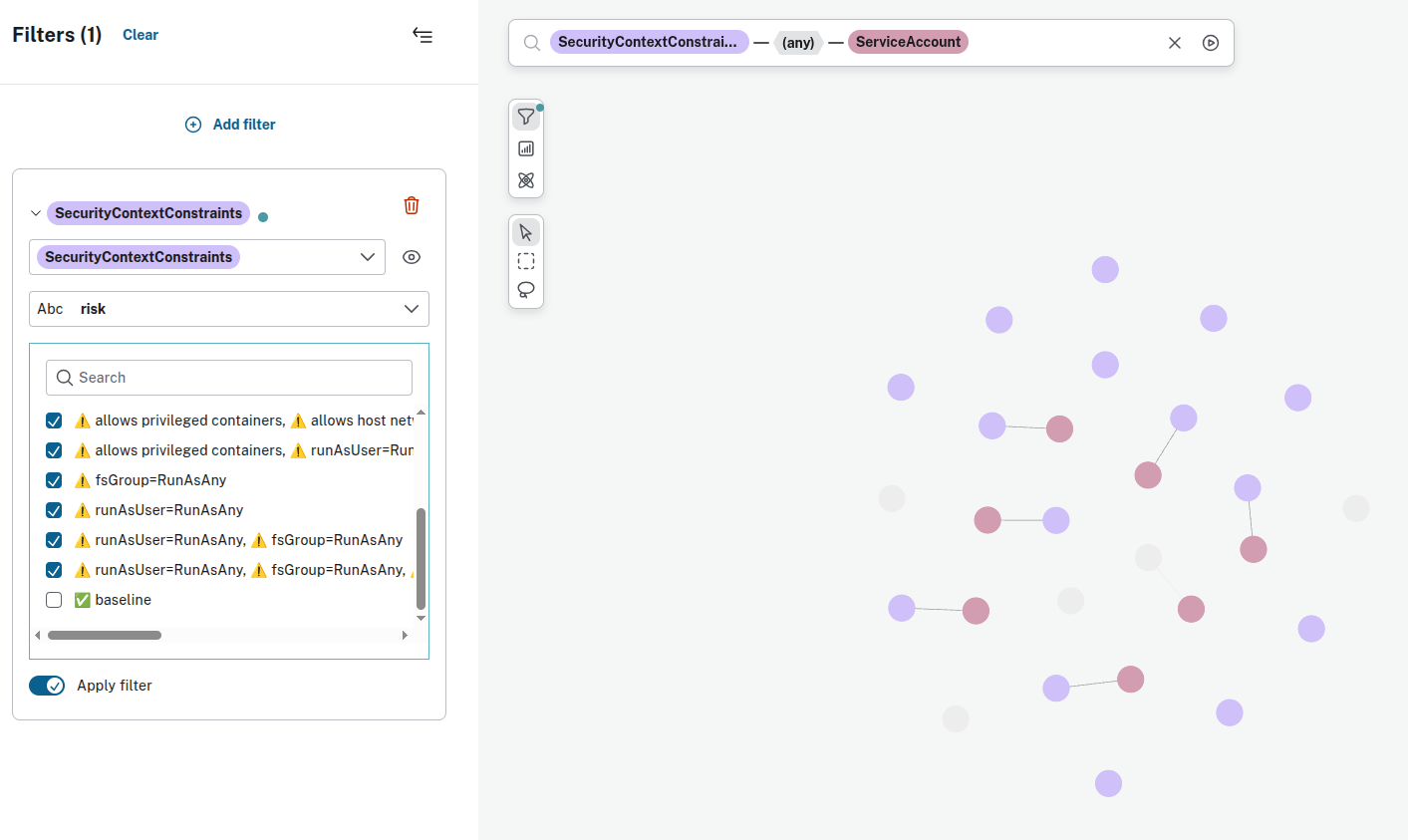Run the query with play icon
The height and width of the screenshot is (840, 1408).
1211,43
